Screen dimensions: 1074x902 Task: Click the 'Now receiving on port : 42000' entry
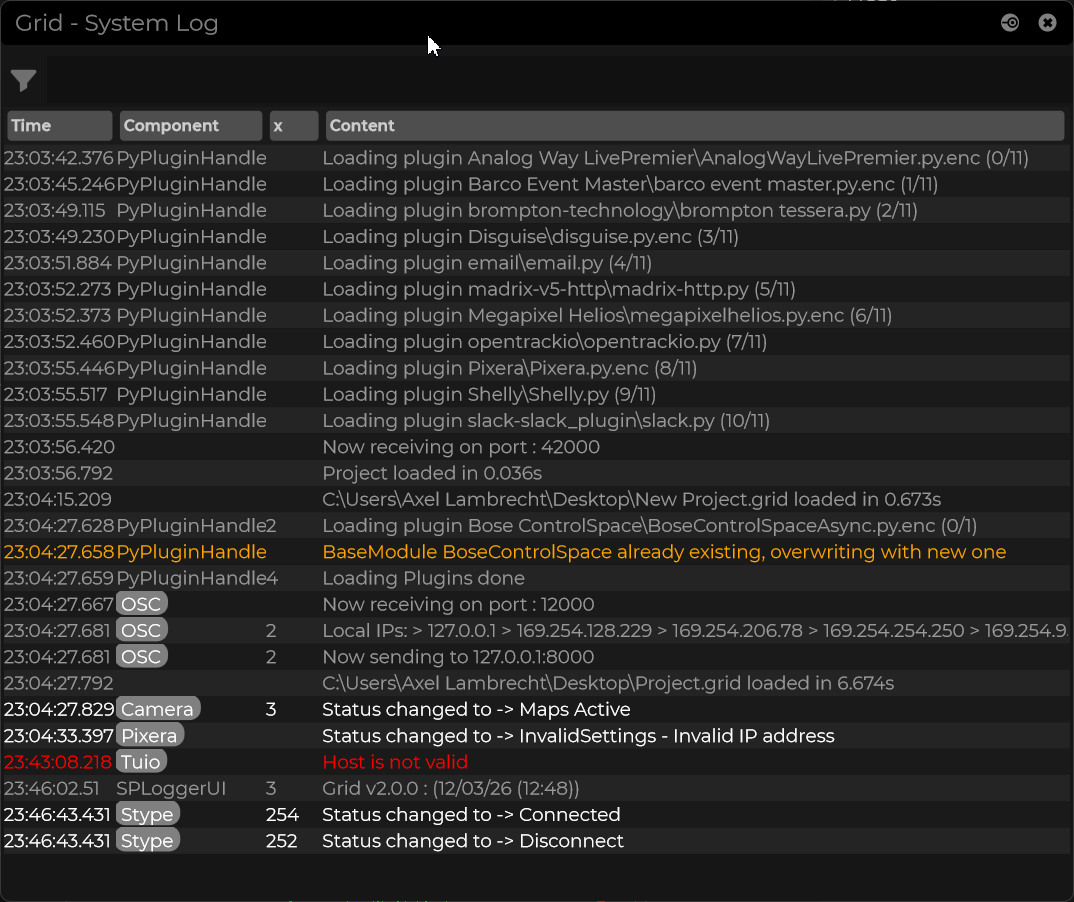point(460,447)
